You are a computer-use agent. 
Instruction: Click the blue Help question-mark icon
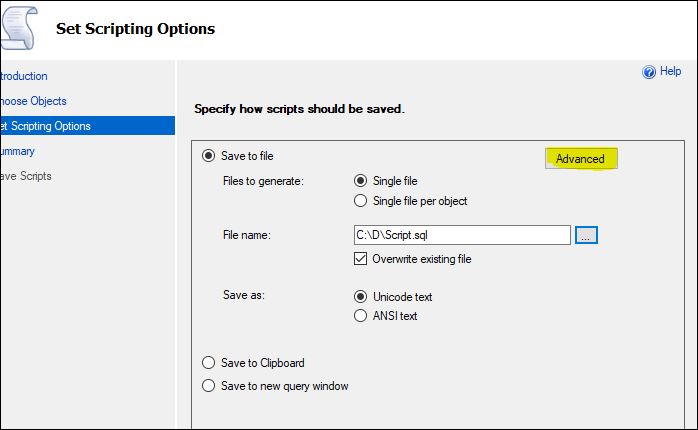648,72
